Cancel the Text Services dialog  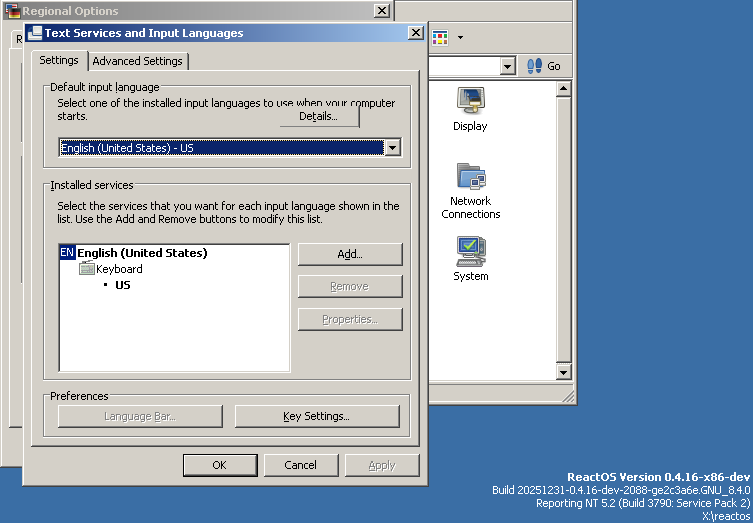click(x=300, y=465)
